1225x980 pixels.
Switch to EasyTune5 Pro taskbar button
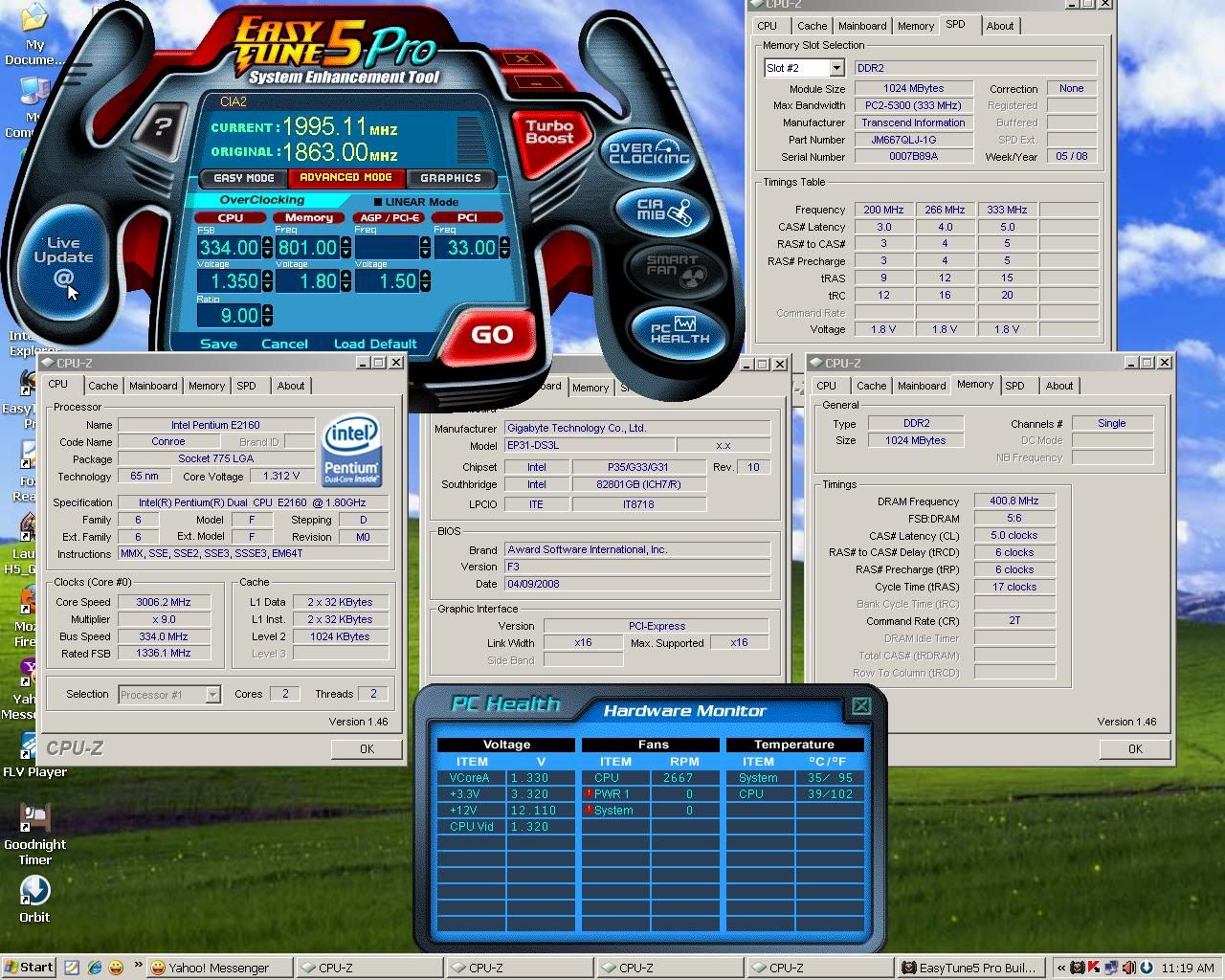(972, 968)
